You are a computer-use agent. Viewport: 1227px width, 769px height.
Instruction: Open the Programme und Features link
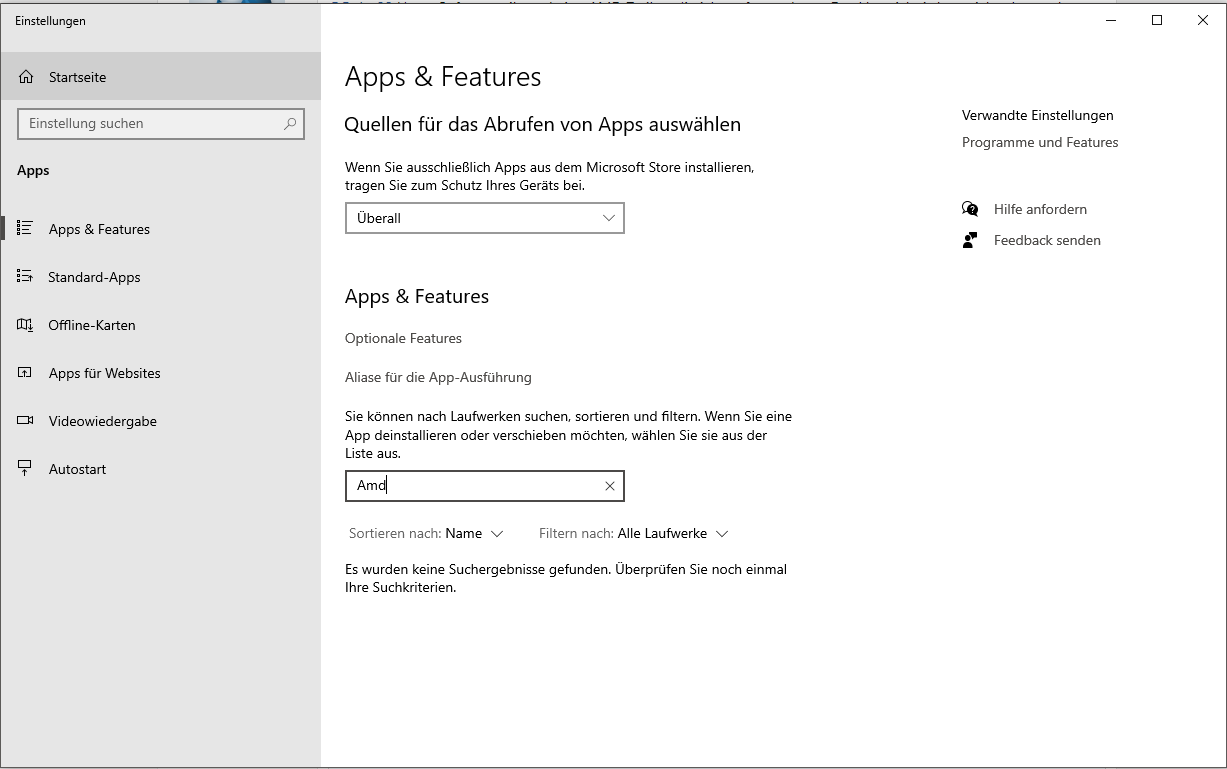coord(1040,143)
